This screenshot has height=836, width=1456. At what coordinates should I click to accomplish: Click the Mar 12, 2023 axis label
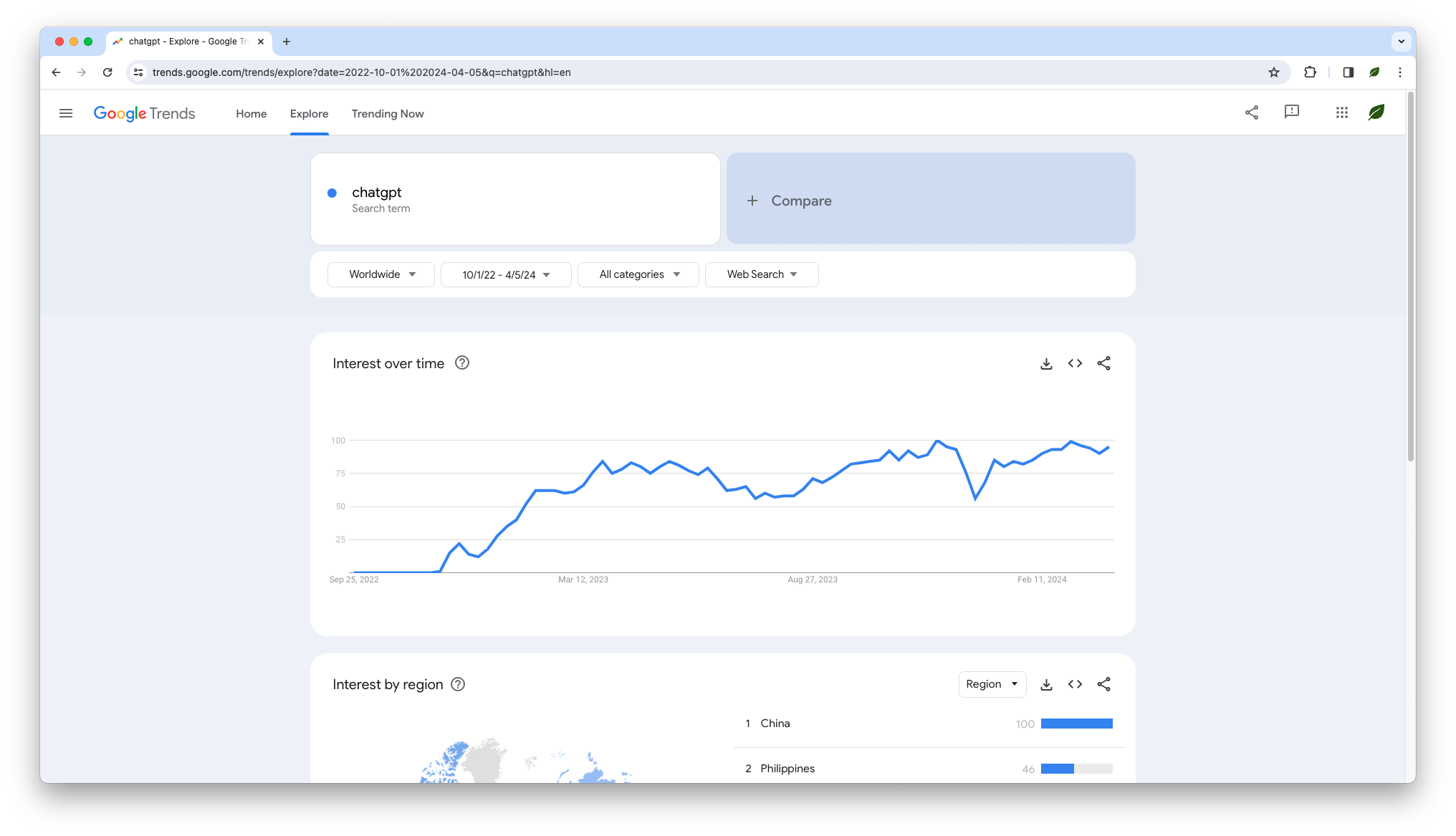(x=583, y=580)
